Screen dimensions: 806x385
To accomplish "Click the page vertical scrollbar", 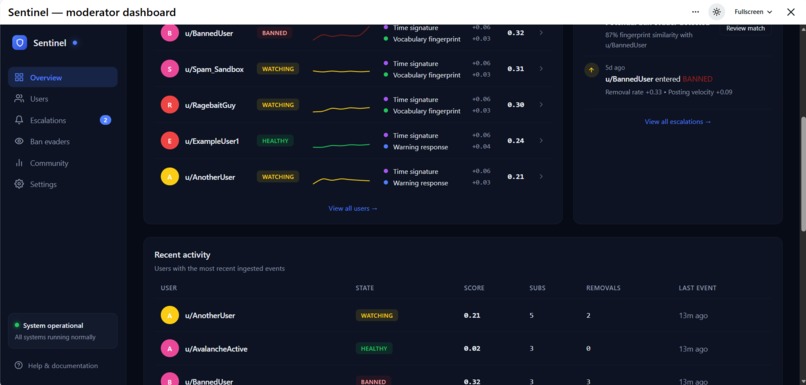I will [802, 174].
